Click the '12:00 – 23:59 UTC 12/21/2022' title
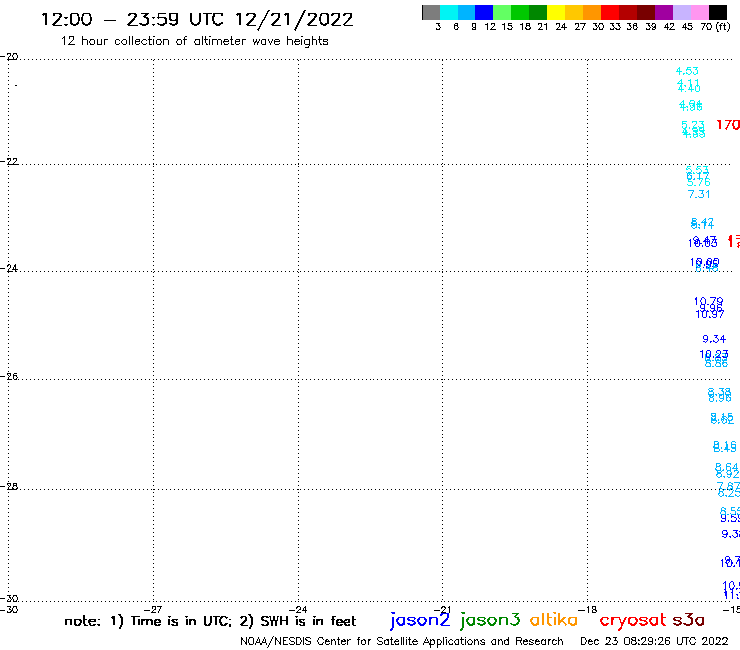The height and width of the screenshot is (650, 740). click(197, 19)
